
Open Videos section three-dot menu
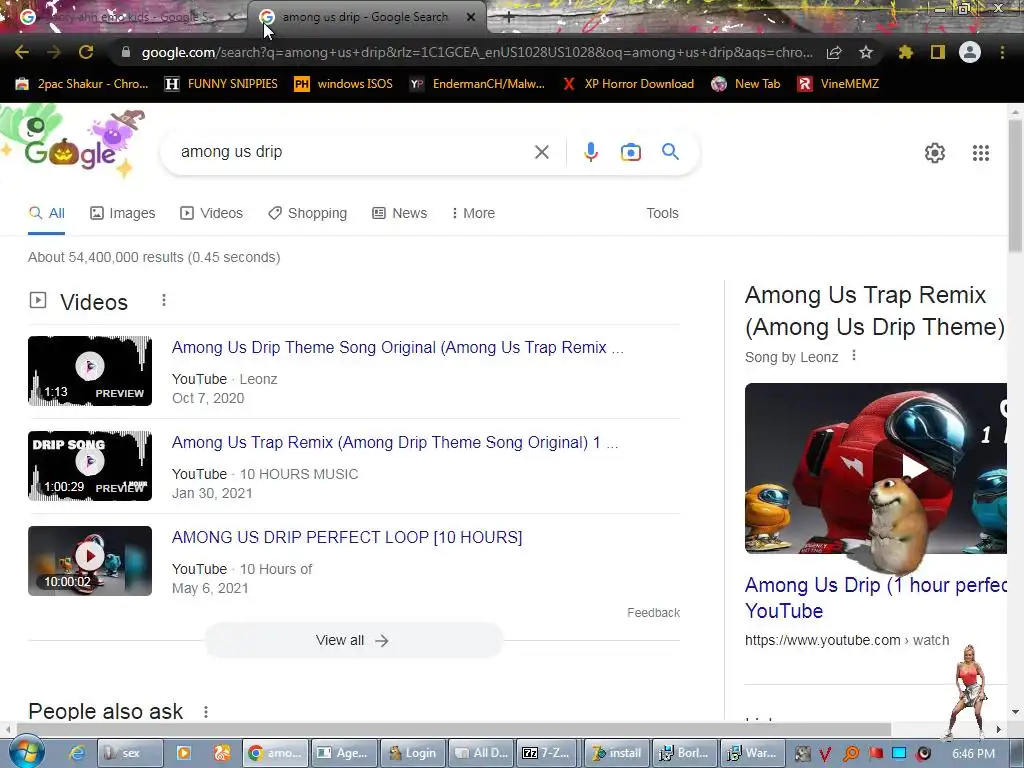pos(164,300)
